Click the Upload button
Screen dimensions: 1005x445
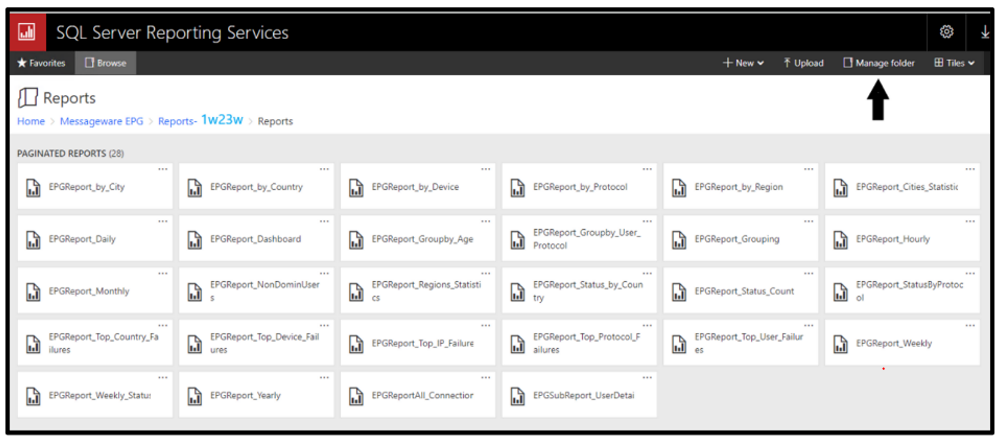coord(803,63)
